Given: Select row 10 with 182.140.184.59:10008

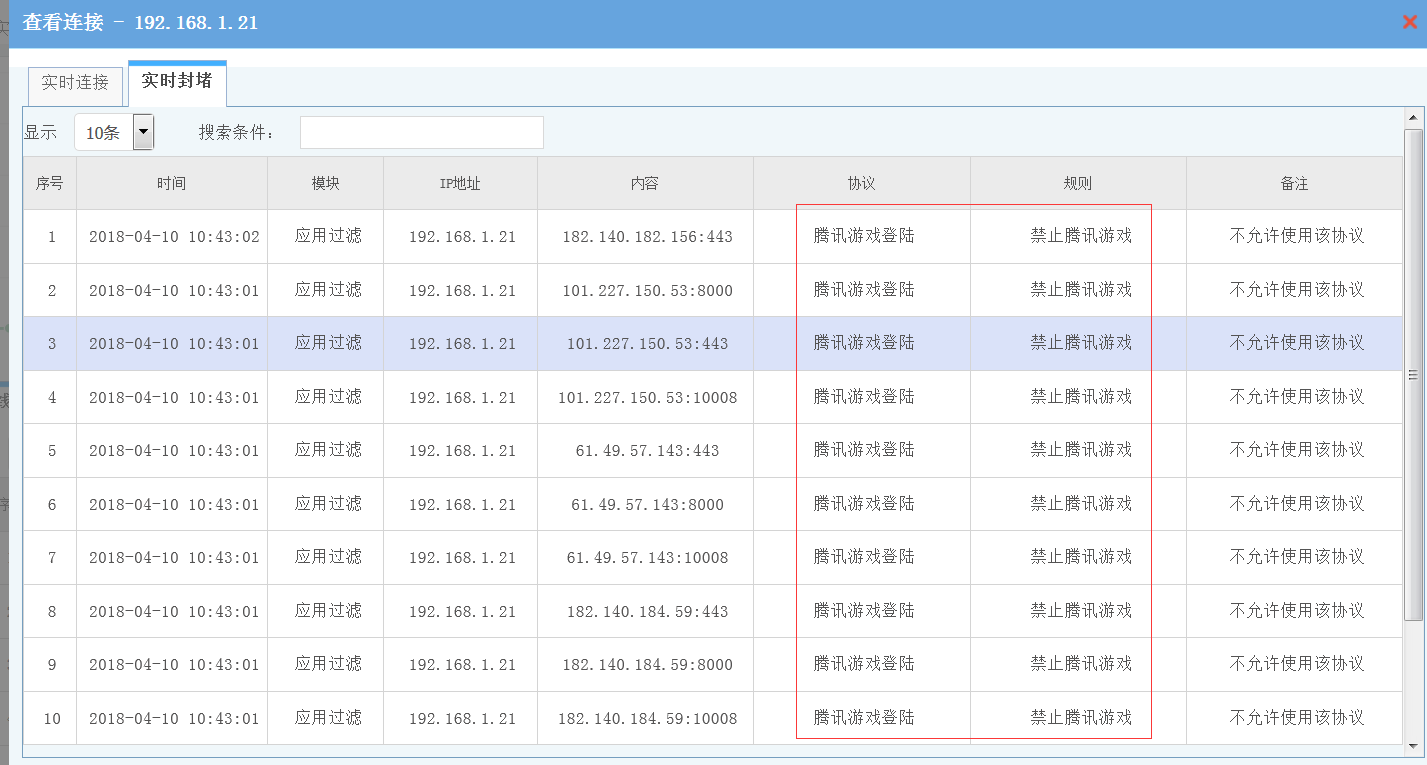Looking at the screenshot, I should 647,719.
